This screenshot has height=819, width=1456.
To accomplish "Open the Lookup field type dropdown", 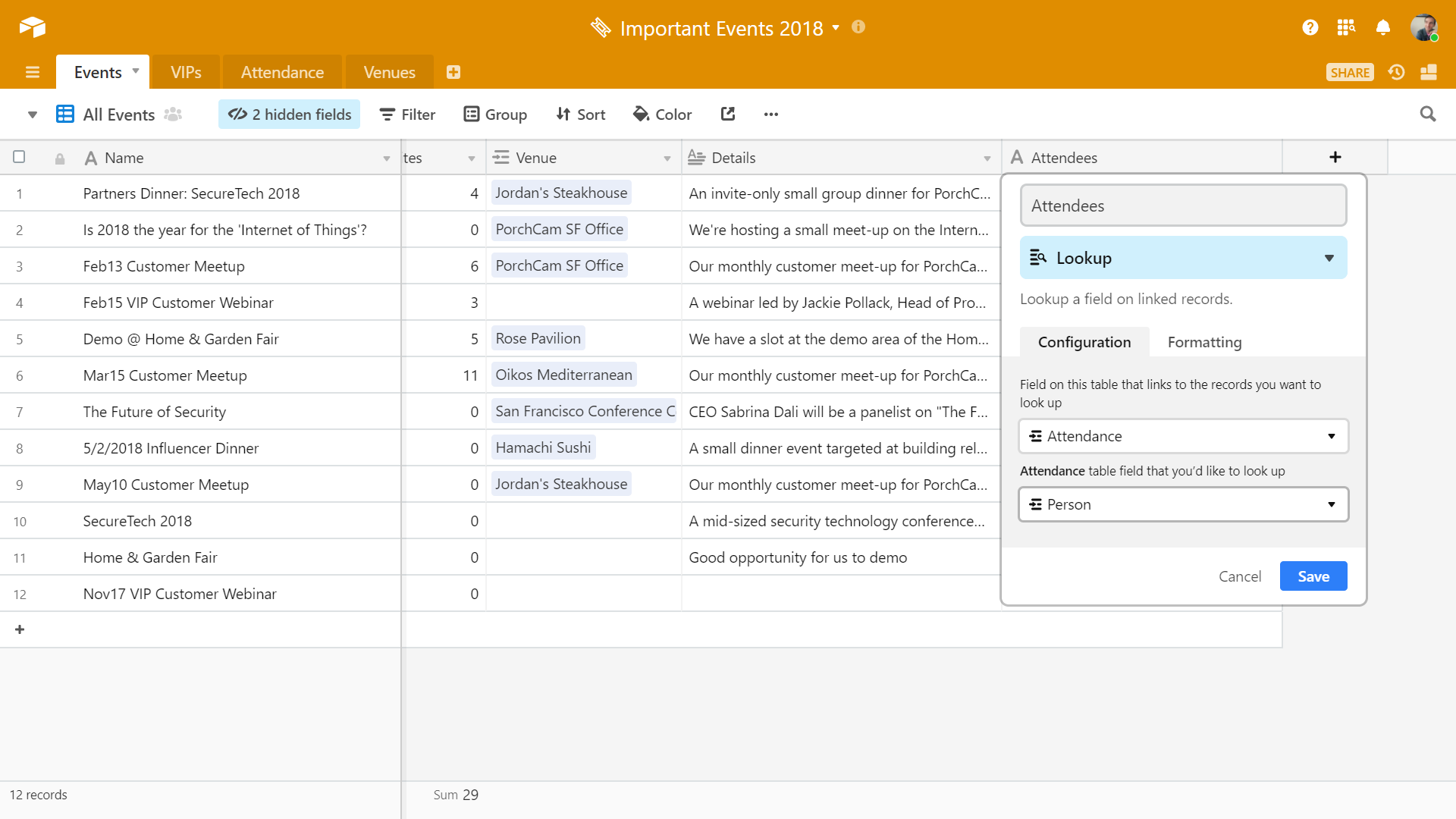I will tap(1182, 258).
